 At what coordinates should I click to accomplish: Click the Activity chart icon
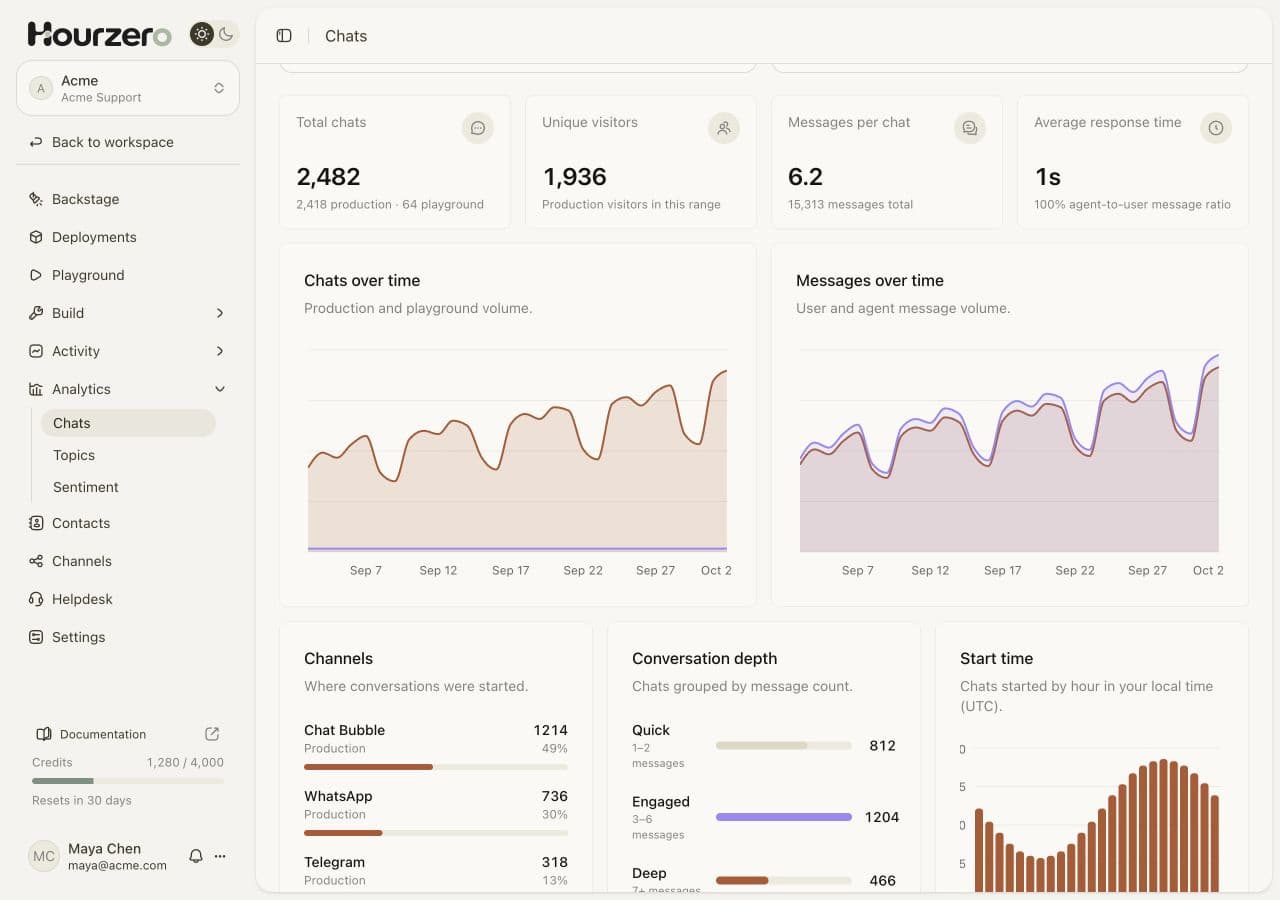click(36, 351)
